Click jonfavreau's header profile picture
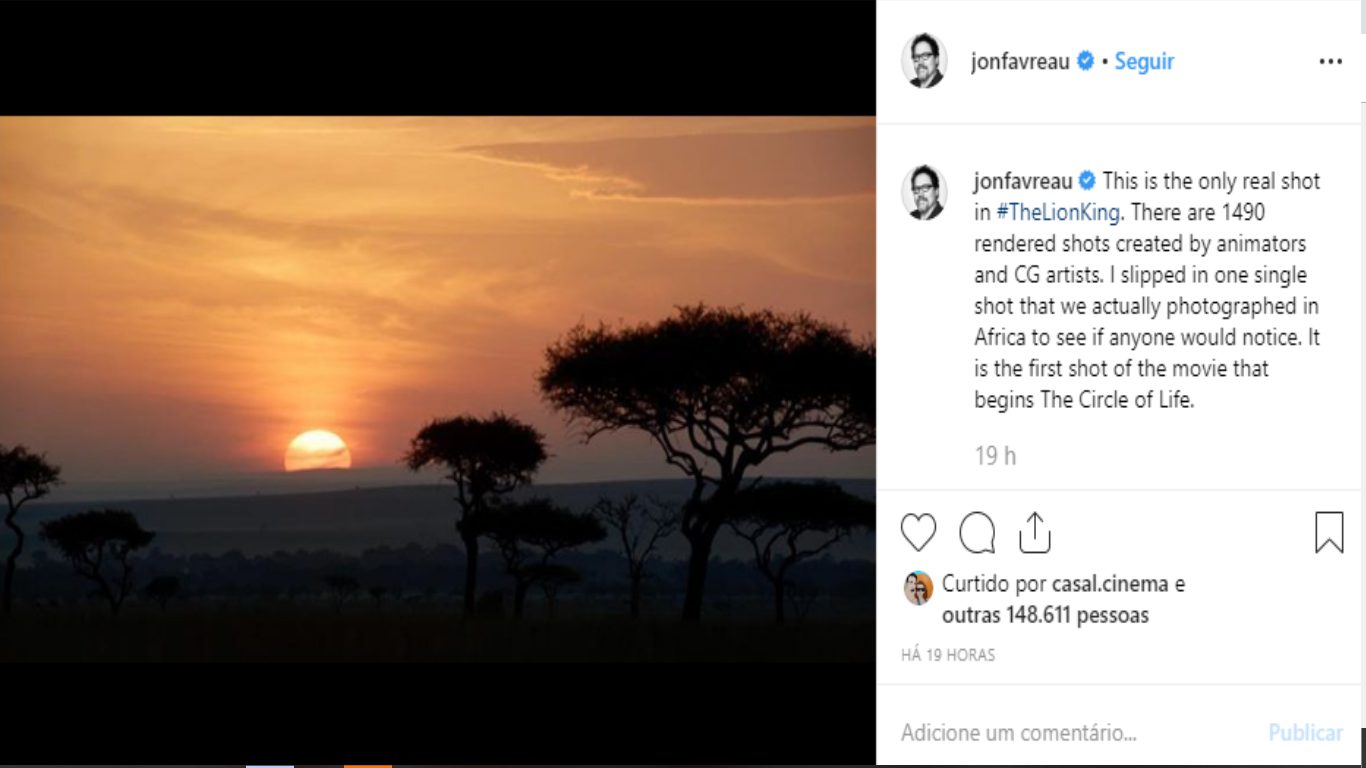 coord(923,61)
